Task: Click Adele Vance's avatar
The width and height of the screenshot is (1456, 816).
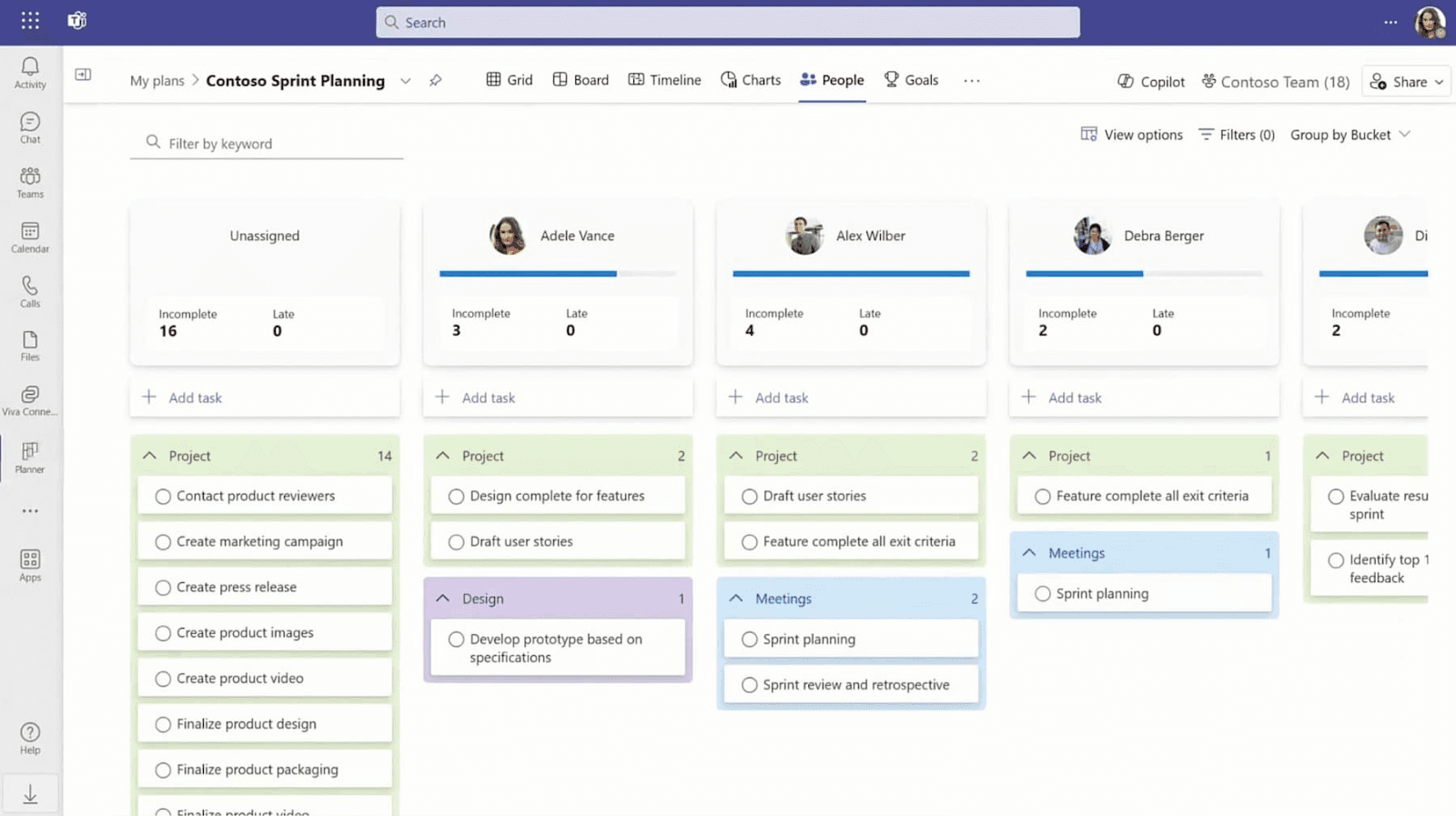Action: [508, 236]
